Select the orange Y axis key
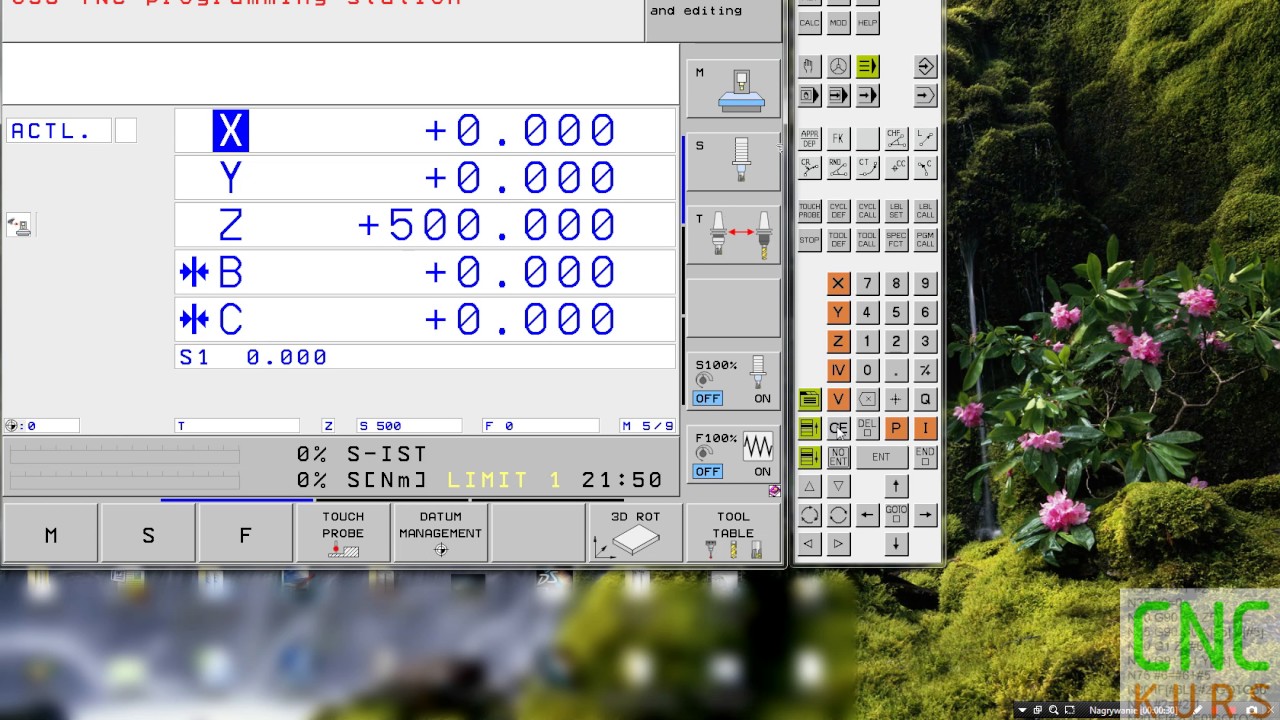 [x=838, y=313]
